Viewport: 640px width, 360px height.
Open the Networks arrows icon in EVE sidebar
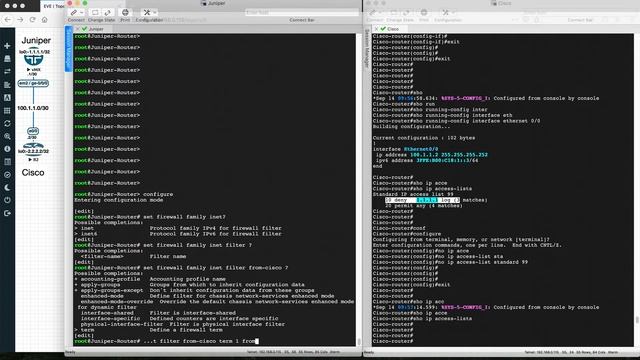click(7, 71)
